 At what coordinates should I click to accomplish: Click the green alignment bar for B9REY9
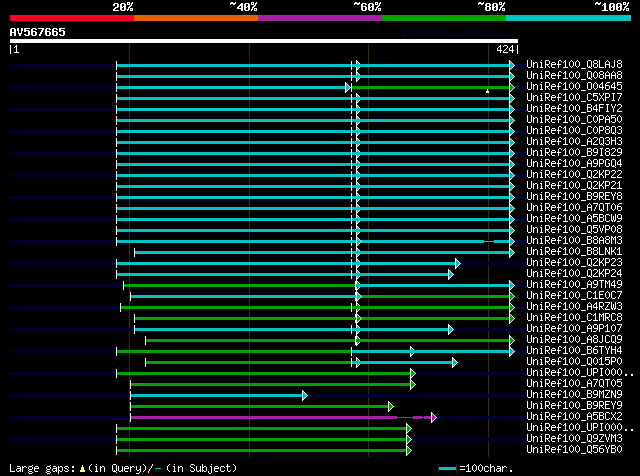point(260,407)
